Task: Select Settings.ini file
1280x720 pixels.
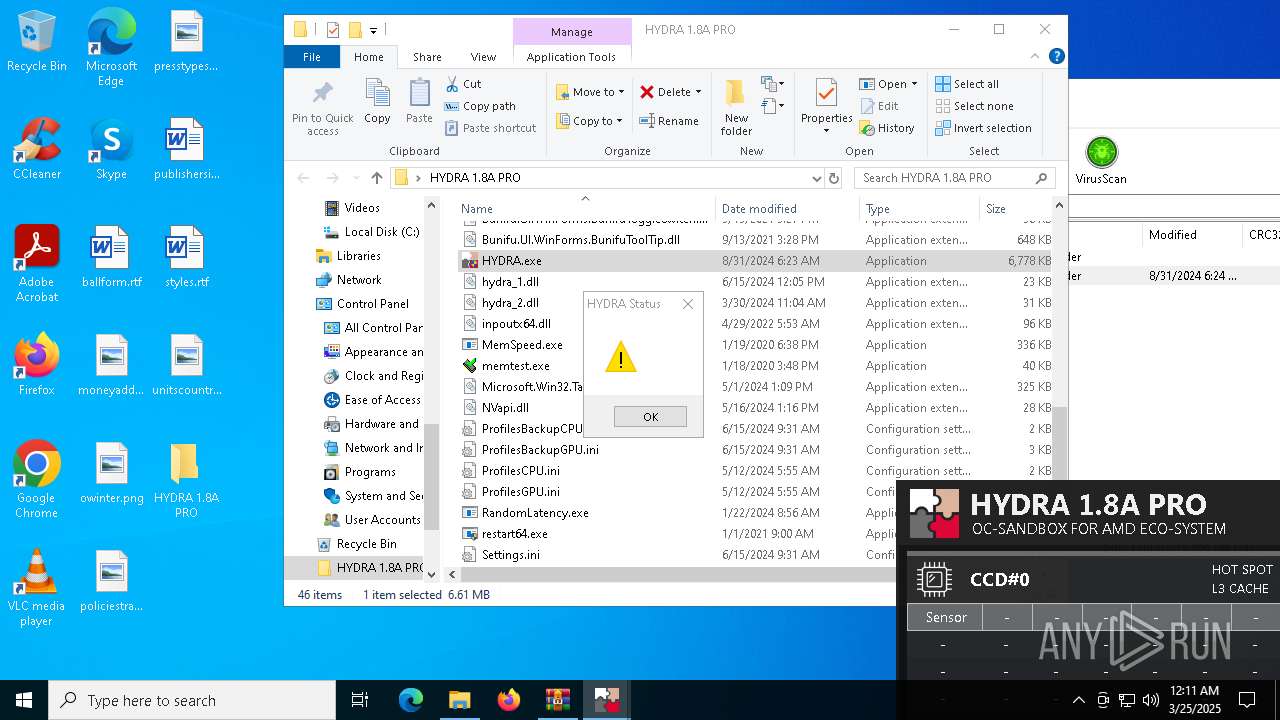Action: tap(510, 555)
